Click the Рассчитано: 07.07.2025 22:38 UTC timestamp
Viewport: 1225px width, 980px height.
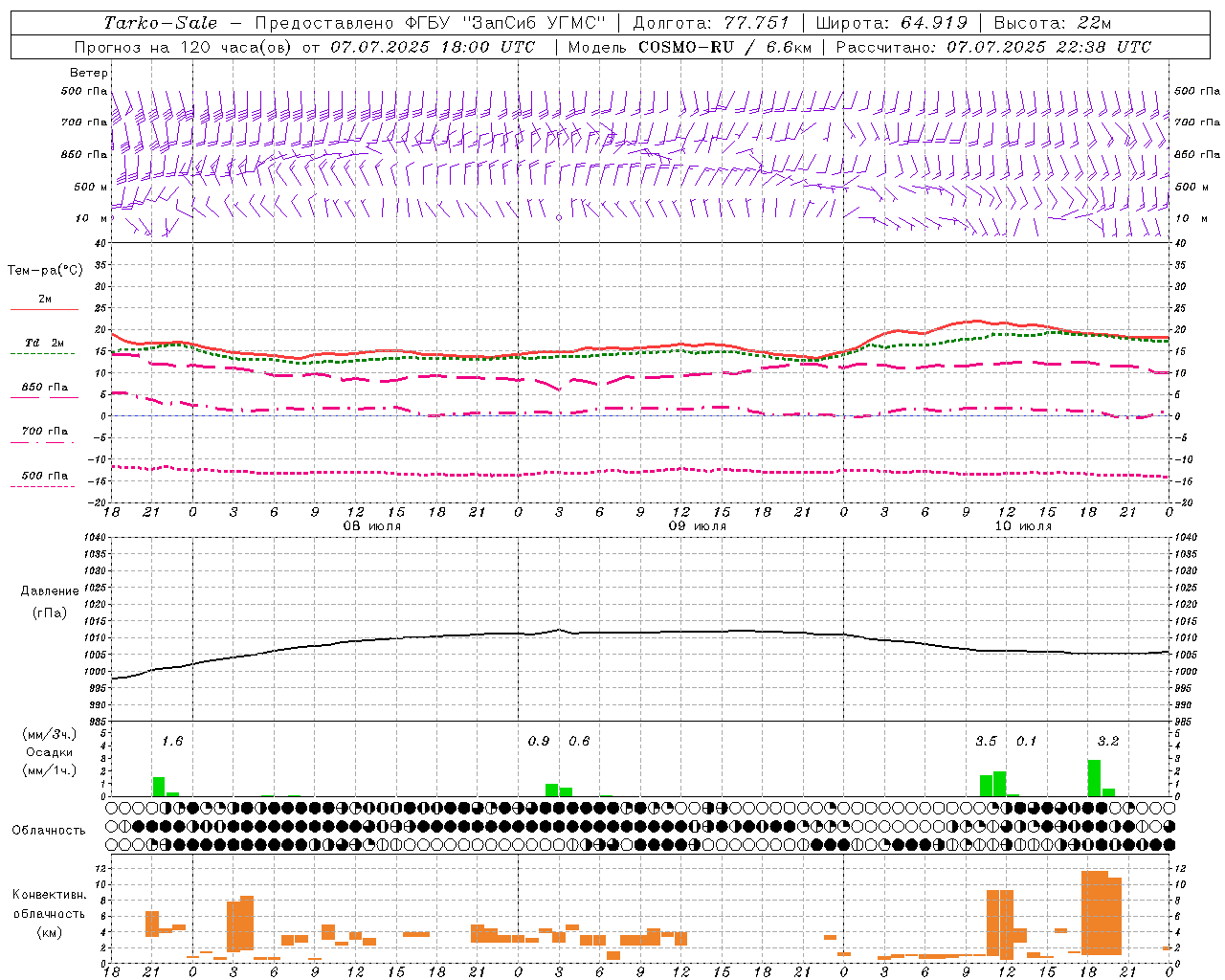click(993, 47)
